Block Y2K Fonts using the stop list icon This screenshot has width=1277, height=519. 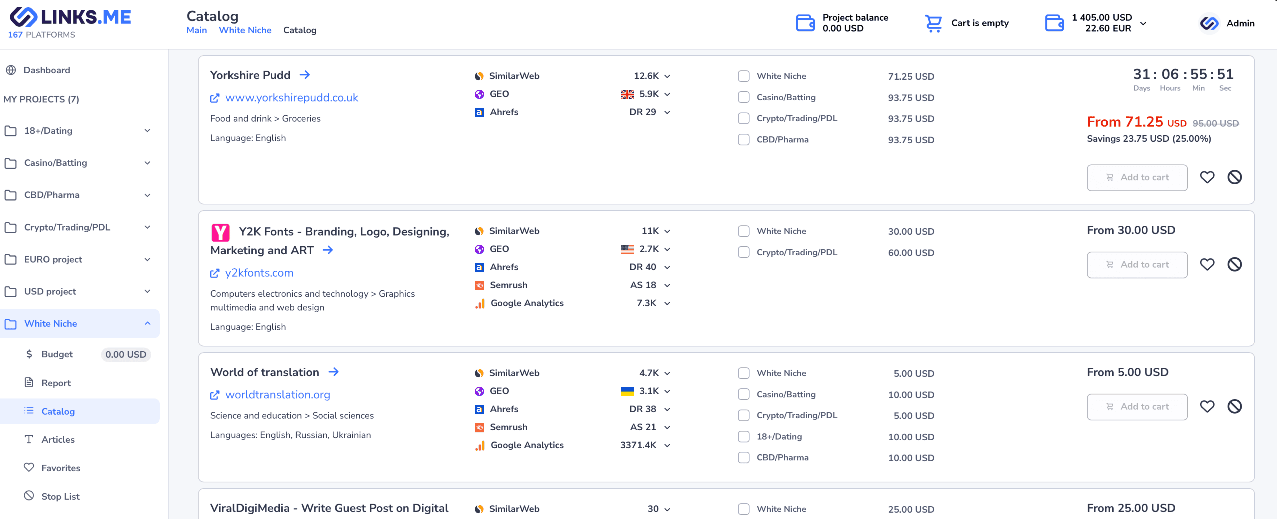coord(1235,265)
